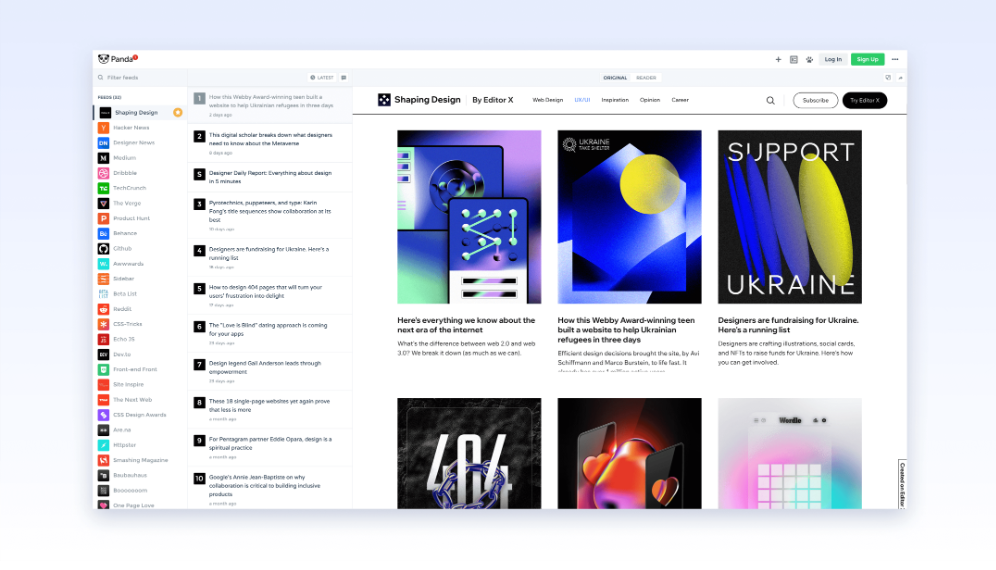
Task: Select the Behance feed icon
Action: coord(104,233)
